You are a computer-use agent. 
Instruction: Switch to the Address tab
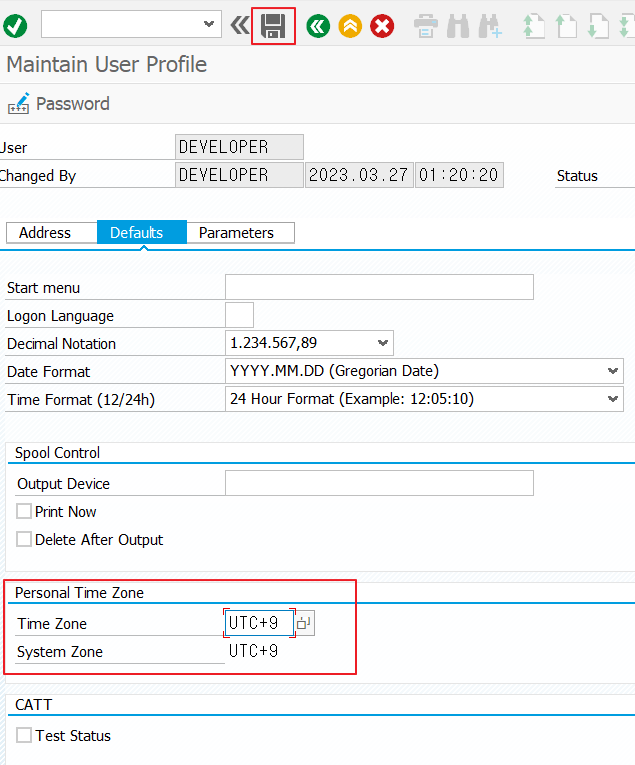(x=52, y=232)
